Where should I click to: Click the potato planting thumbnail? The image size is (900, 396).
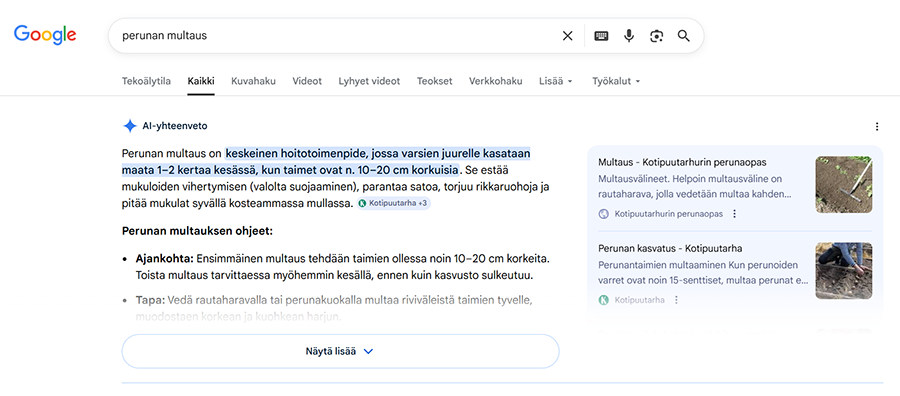(843, 271)
